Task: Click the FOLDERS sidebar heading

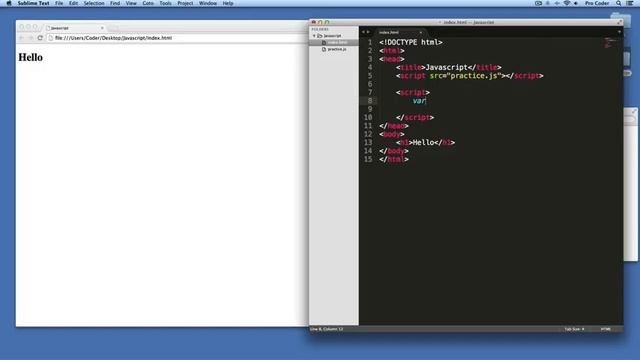Action: (320, 29)
